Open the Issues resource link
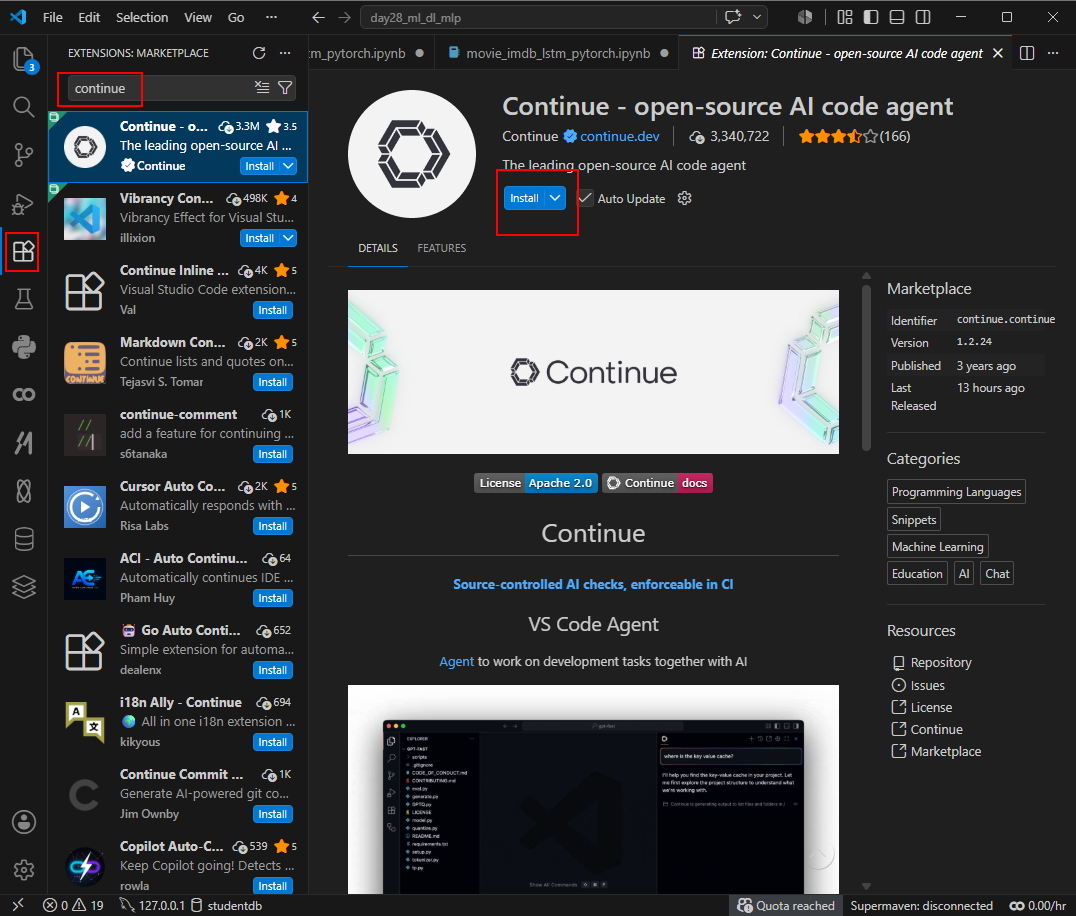The height and width of the screenshot is (916, 1076). click(x=927, y=685)
